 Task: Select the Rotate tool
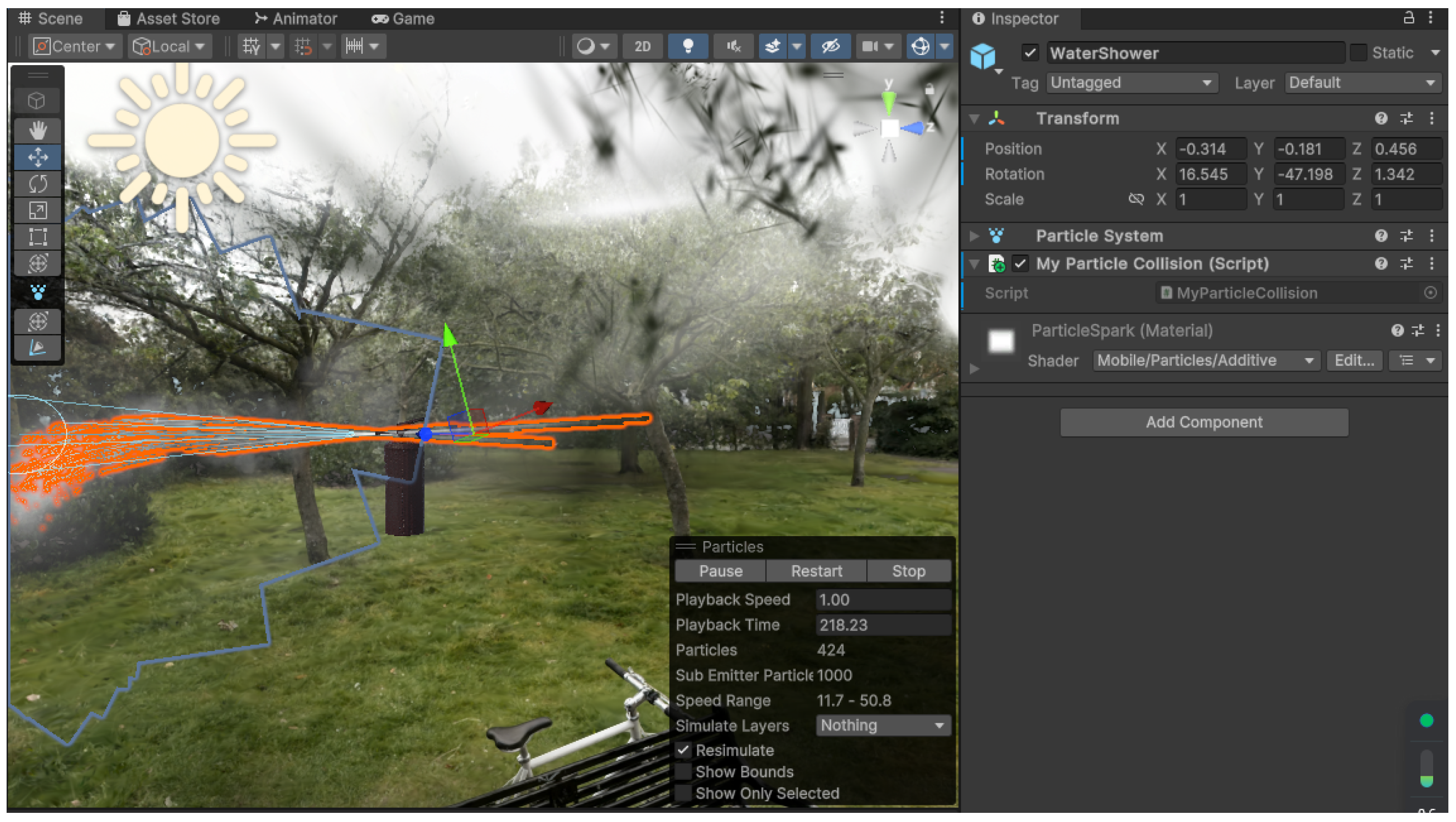pos(37,183)
